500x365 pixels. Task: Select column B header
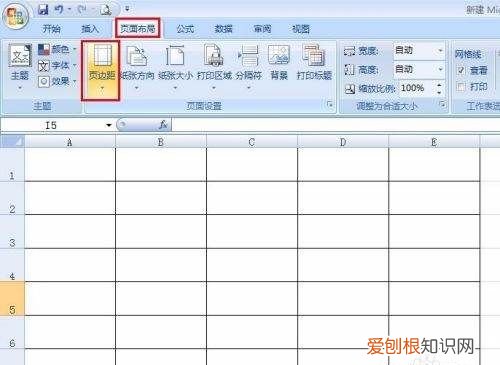pos(161,142)
